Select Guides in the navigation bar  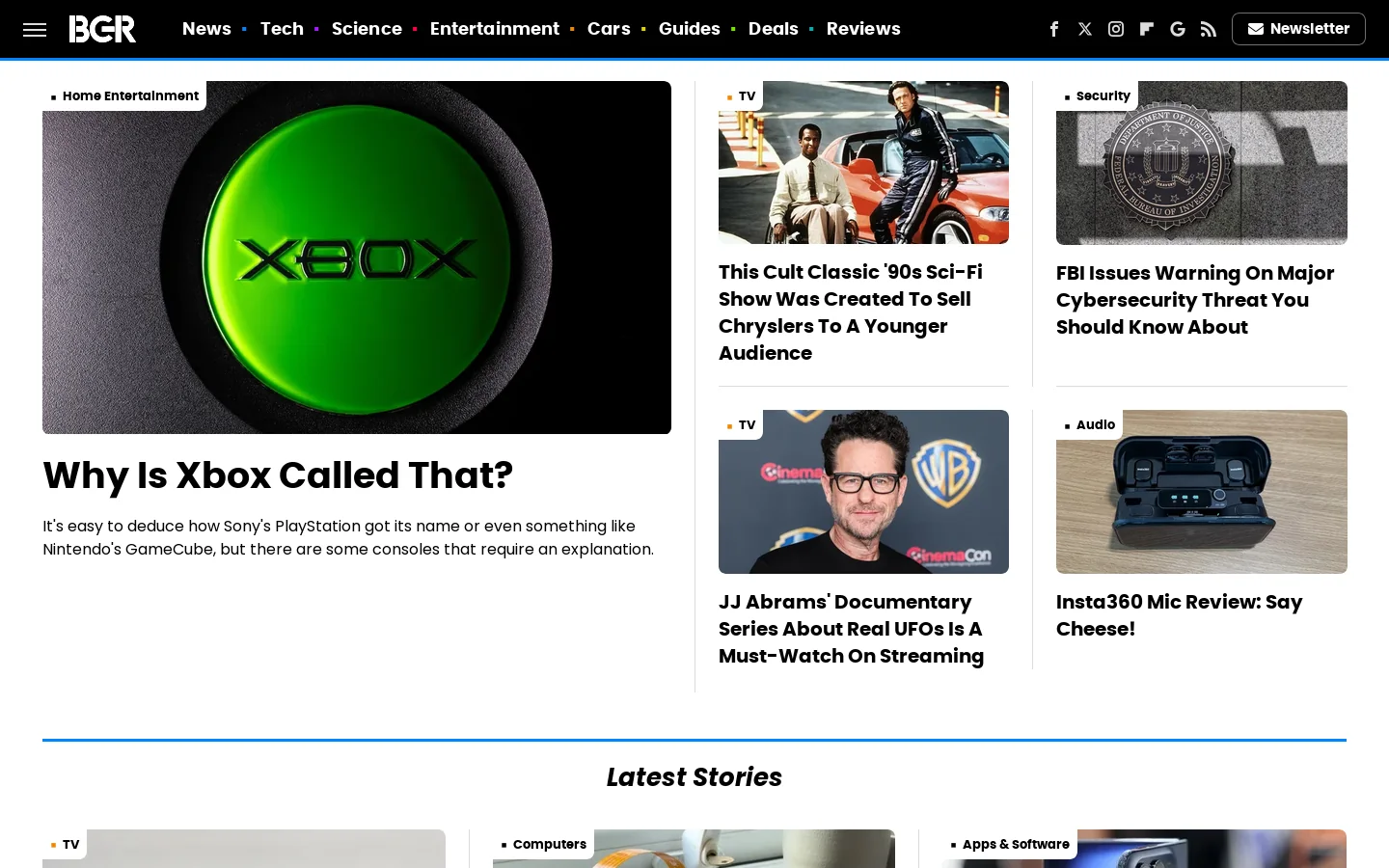[x=690, y=29]
